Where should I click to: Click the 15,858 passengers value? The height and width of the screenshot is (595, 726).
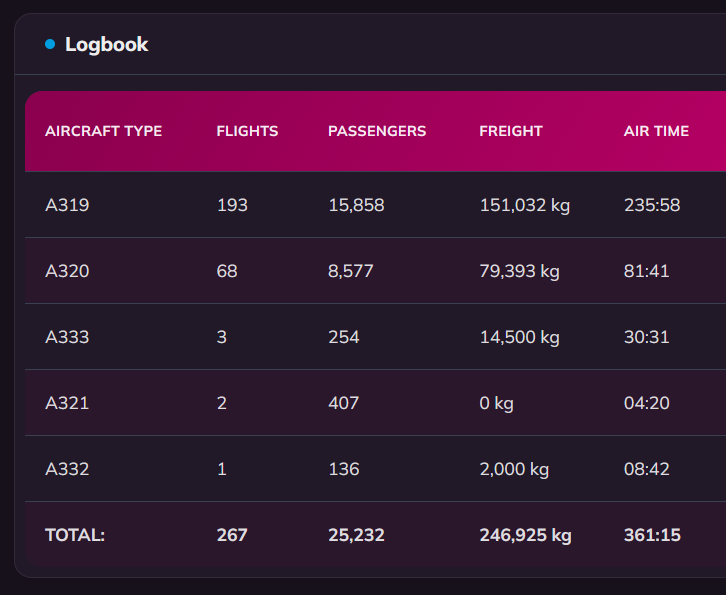357,205
